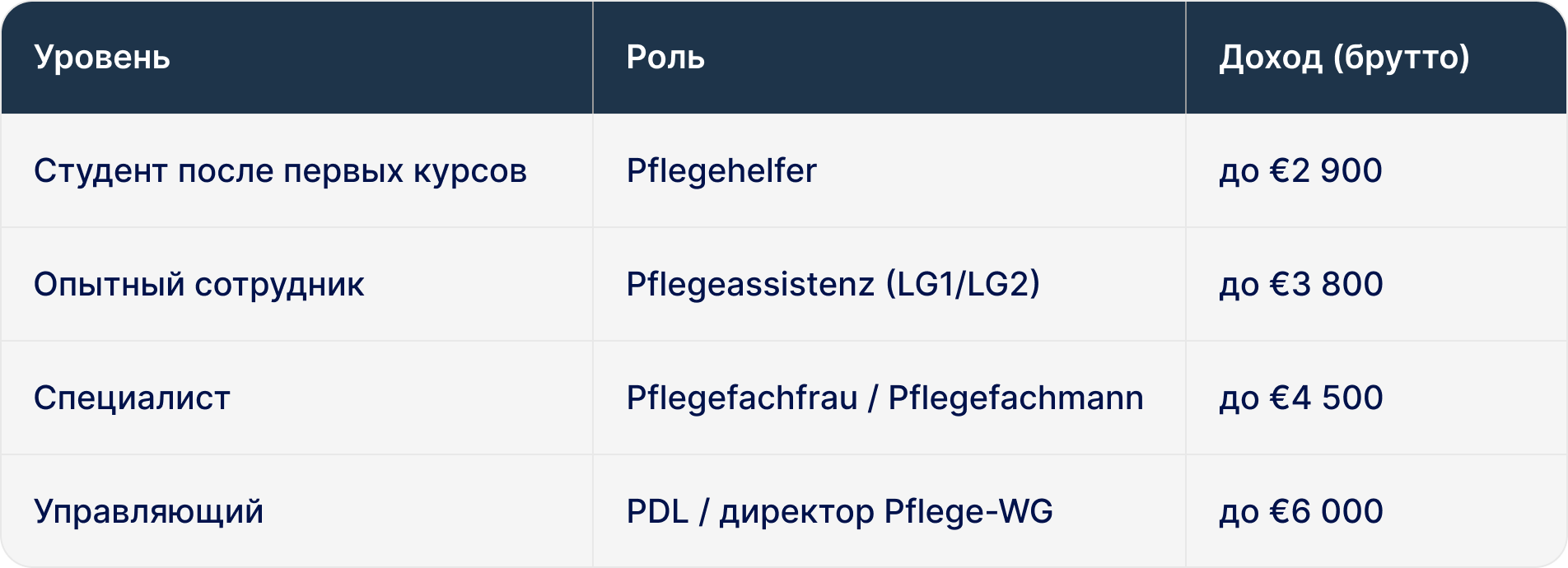The image size is (1568, 568).
Task: Click the "(LG1/LG2)" text
Action: tap(962, 285)
